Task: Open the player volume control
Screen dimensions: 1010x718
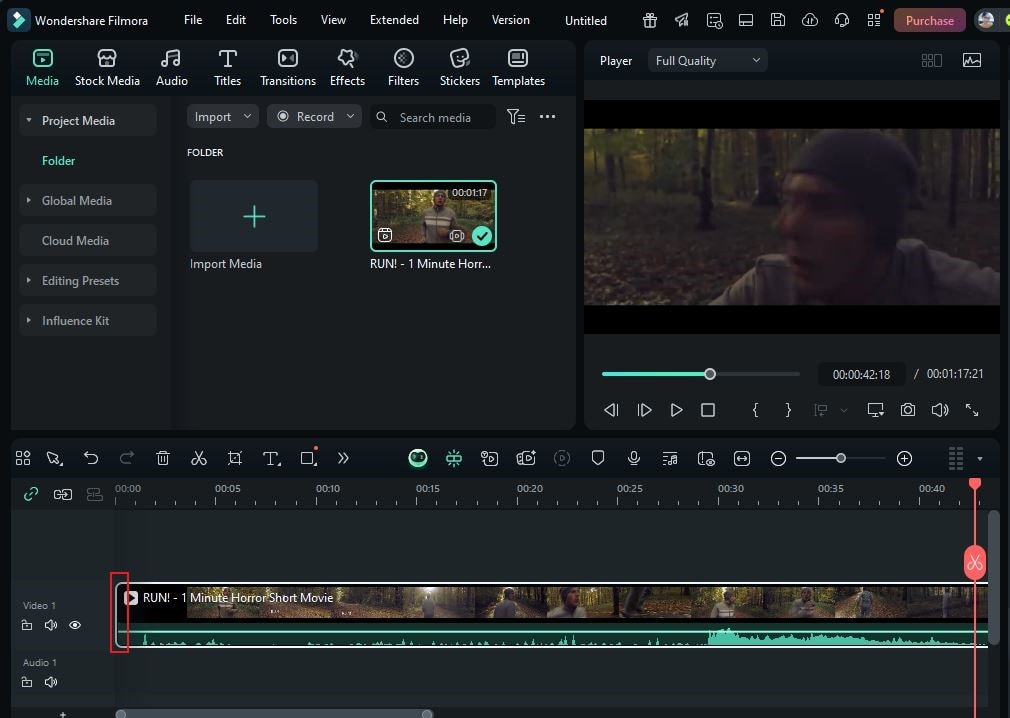Action: coord(940,410)
